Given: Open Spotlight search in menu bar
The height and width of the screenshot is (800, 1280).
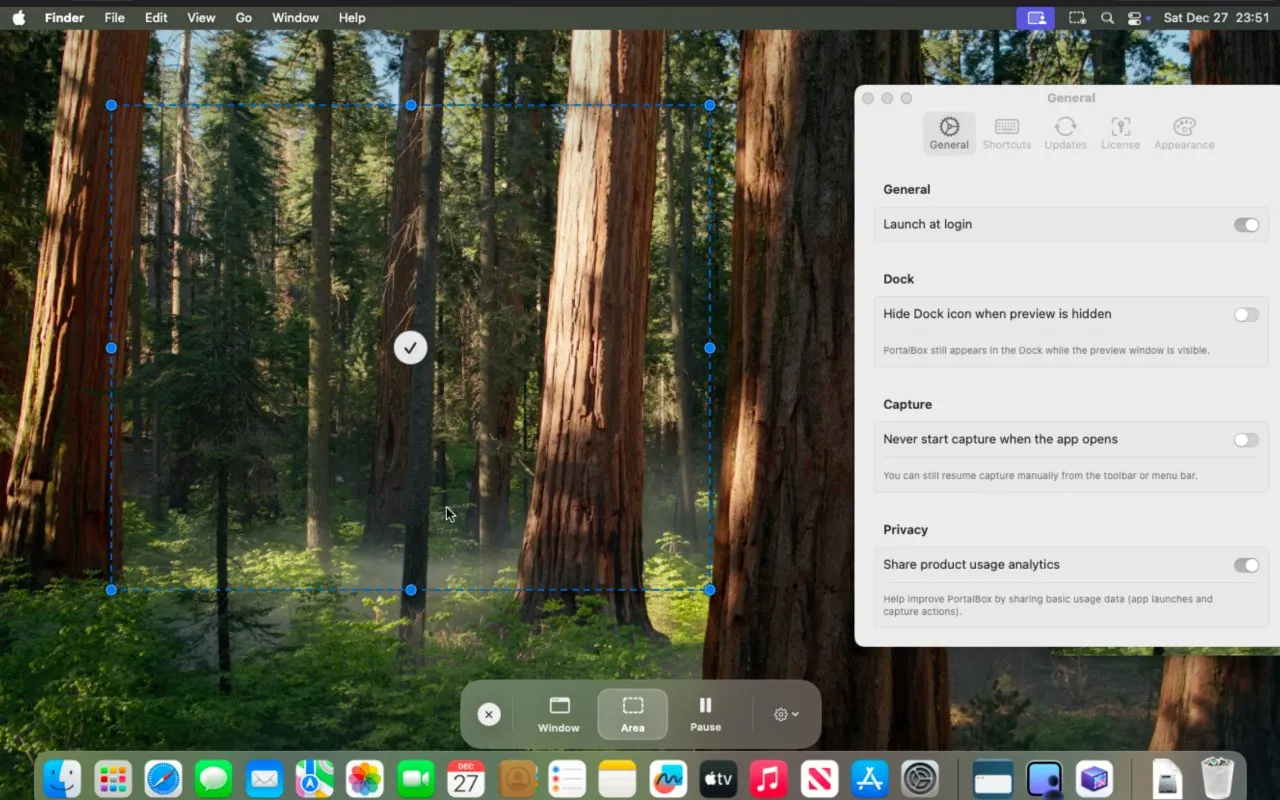Looking at the screenshot, I should coord(1107,18).
